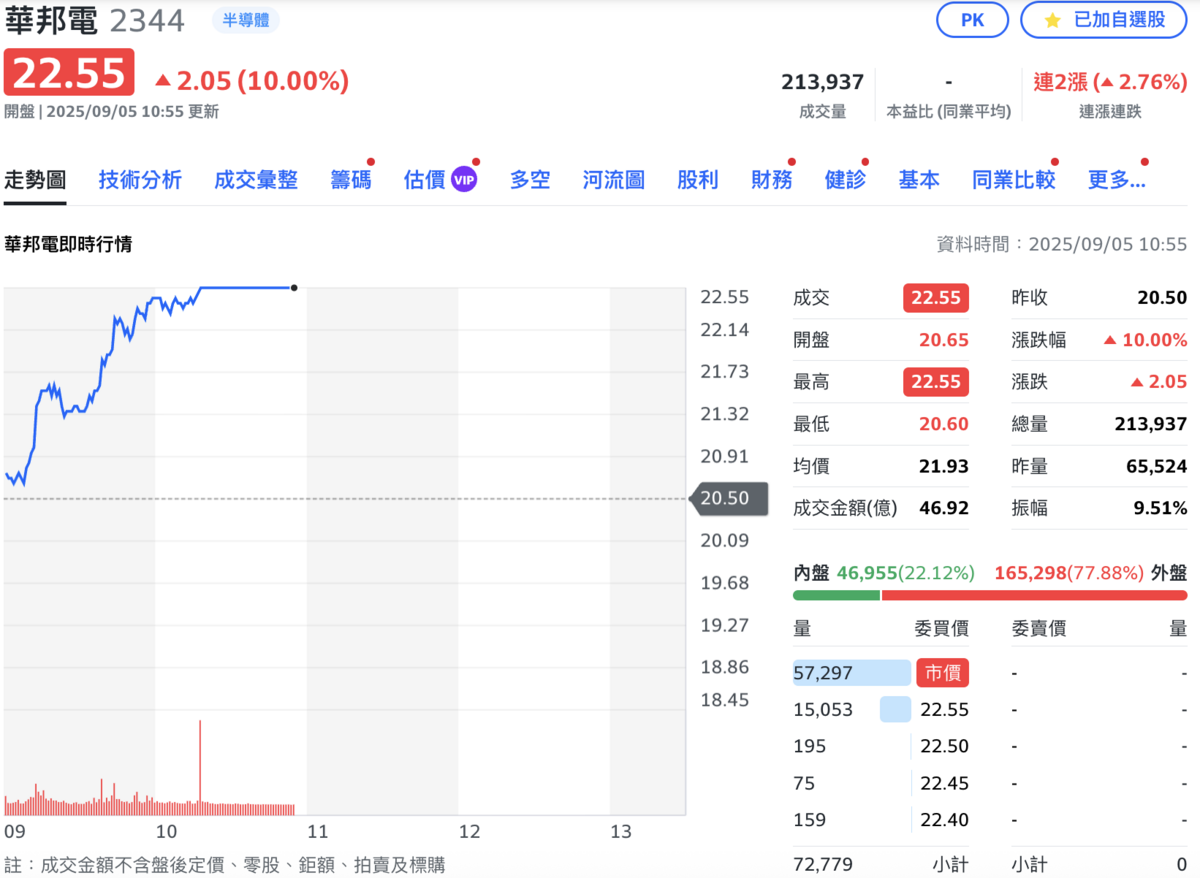This screenshot has height=878, width=1200.
Task: Open the 成交彙整 tab
Action: [256, 180]
